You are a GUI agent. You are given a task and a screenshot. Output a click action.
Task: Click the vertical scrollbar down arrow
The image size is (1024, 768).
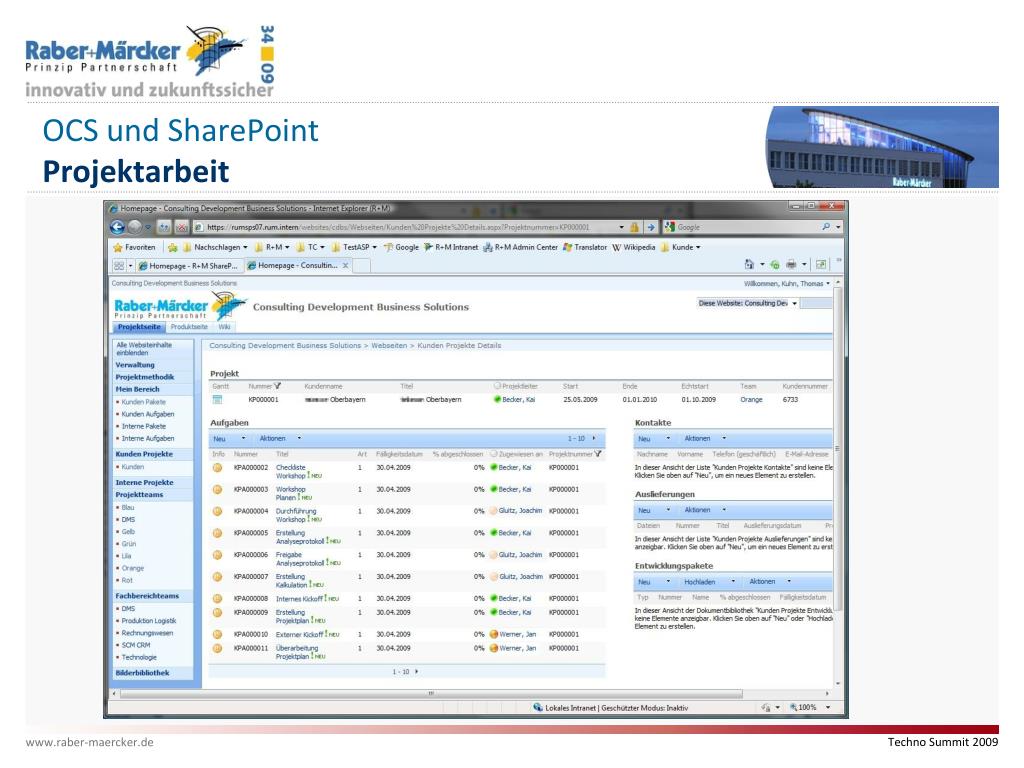[837, 684]
